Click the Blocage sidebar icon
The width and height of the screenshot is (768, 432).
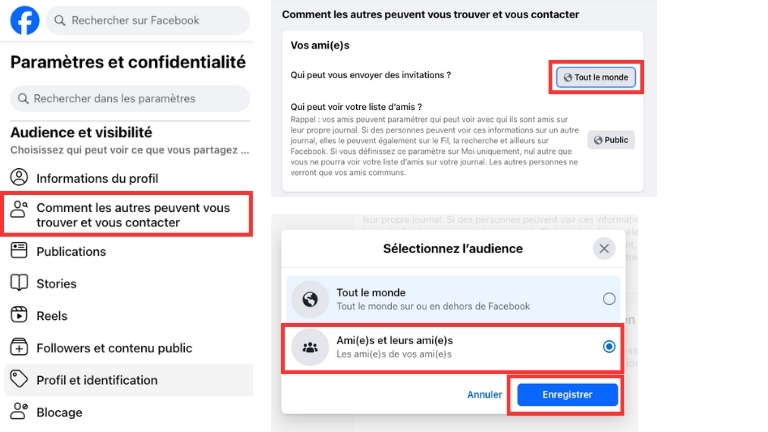point(19,411)
